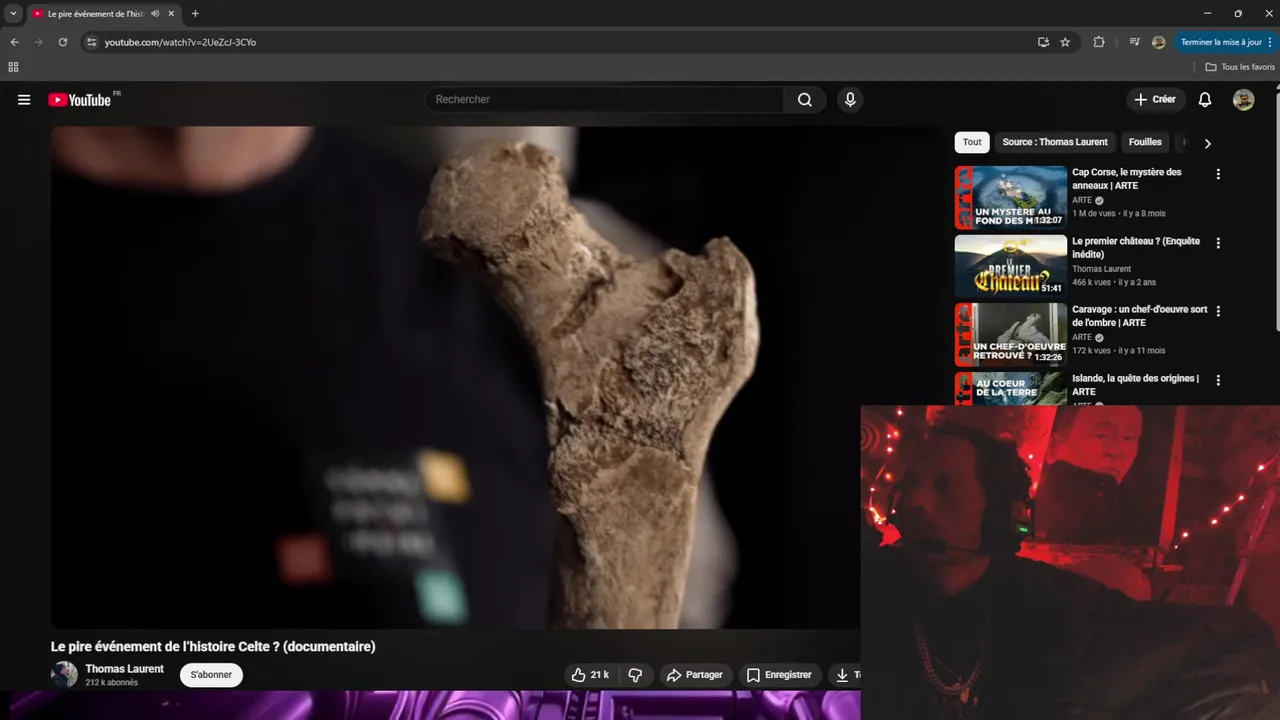Click the video title Le pire événement
This screenshot has height=720, width=1280.
[213, 647]
